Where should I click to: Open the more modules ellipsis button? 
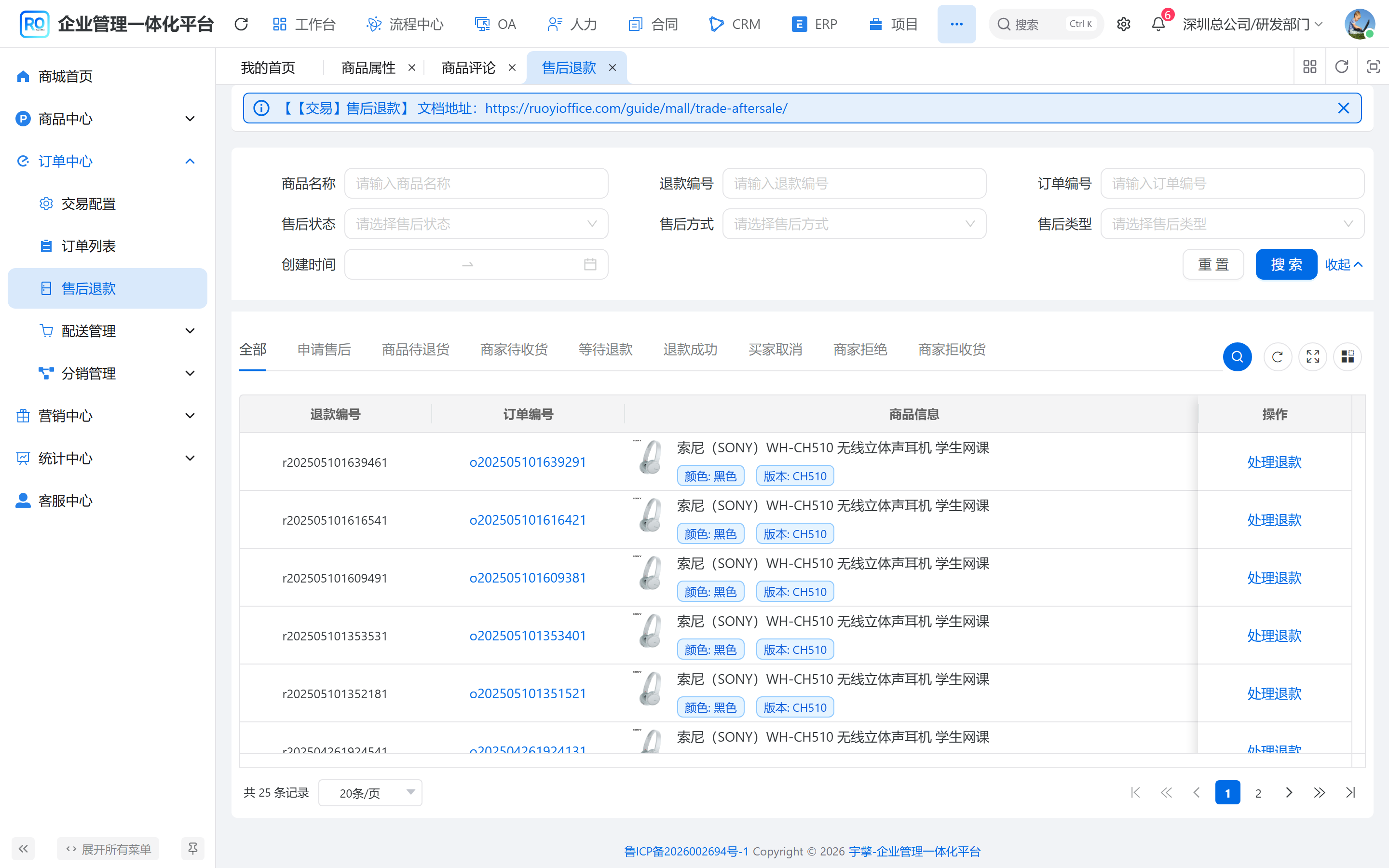click(956, 24)
